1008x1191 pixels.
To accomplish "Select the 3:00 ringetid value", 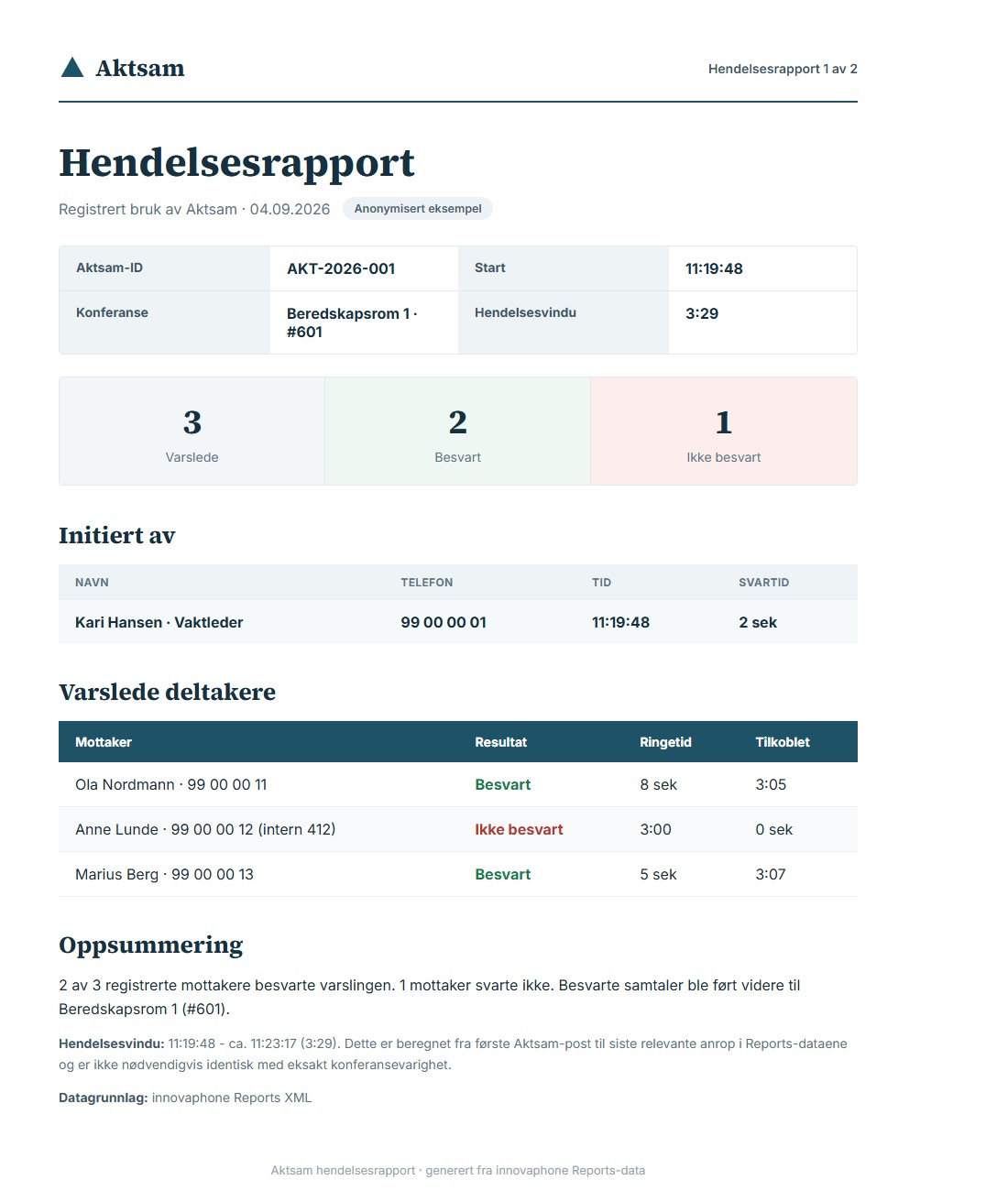I will pyautogui.click(x=655, y=829).
